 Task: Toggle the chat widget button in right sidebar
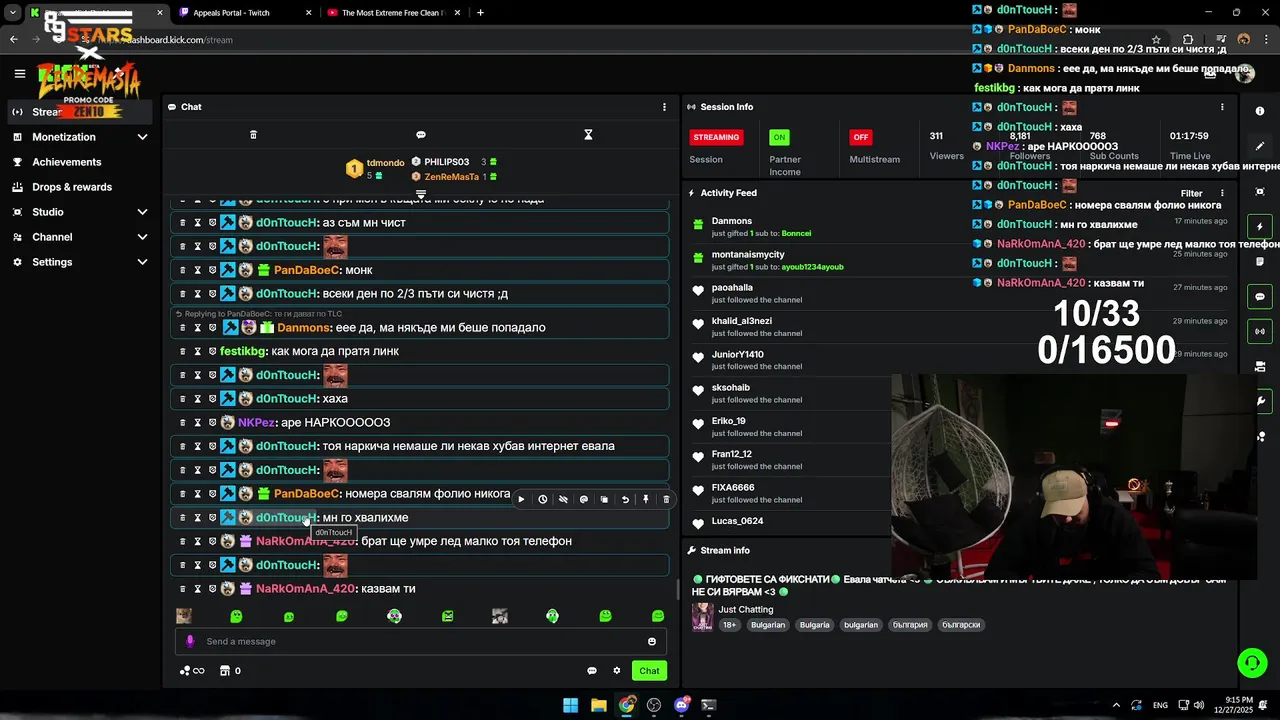[x=1260, y=297]
